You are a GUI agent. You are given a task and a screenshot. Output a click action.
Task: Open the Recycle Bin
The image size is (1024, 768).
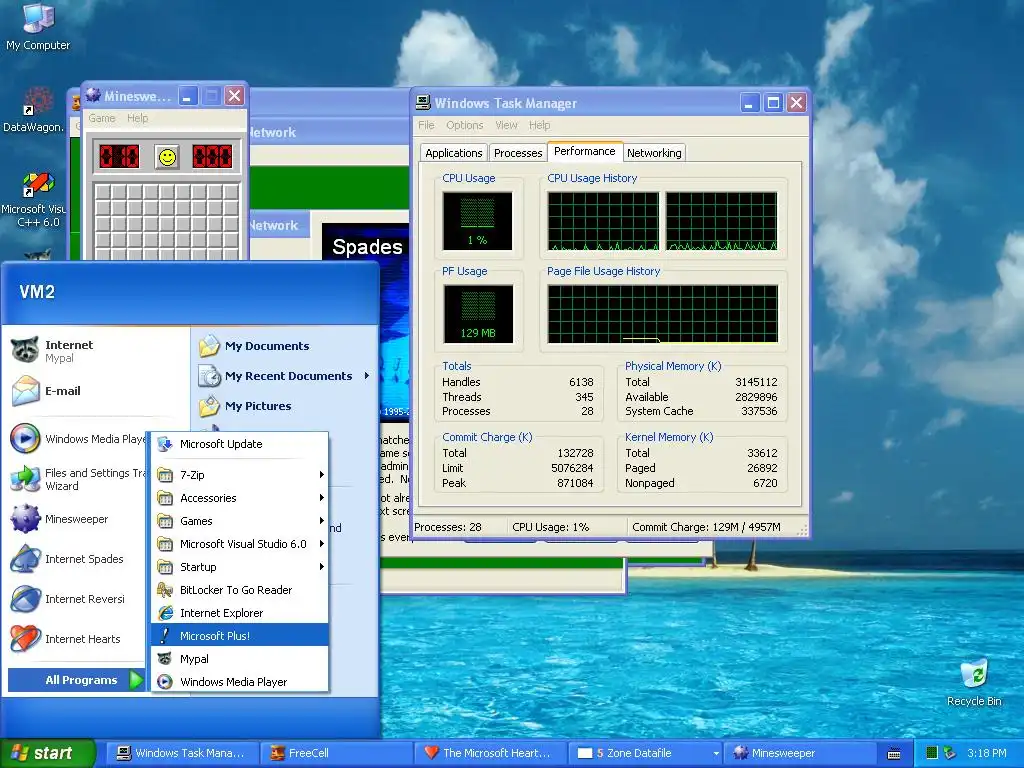(974, 682)
